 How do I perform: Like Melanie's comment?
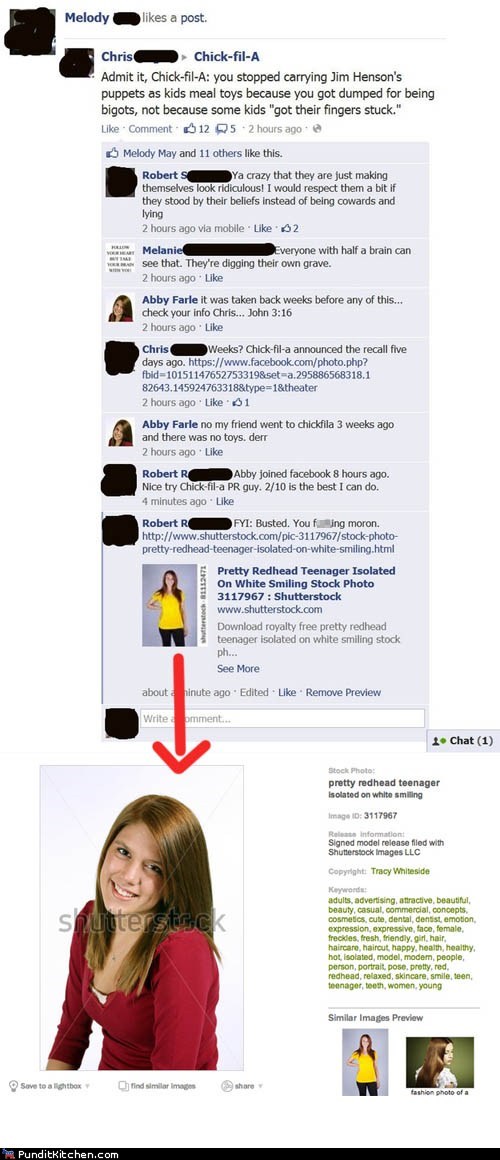click(214, 277)
